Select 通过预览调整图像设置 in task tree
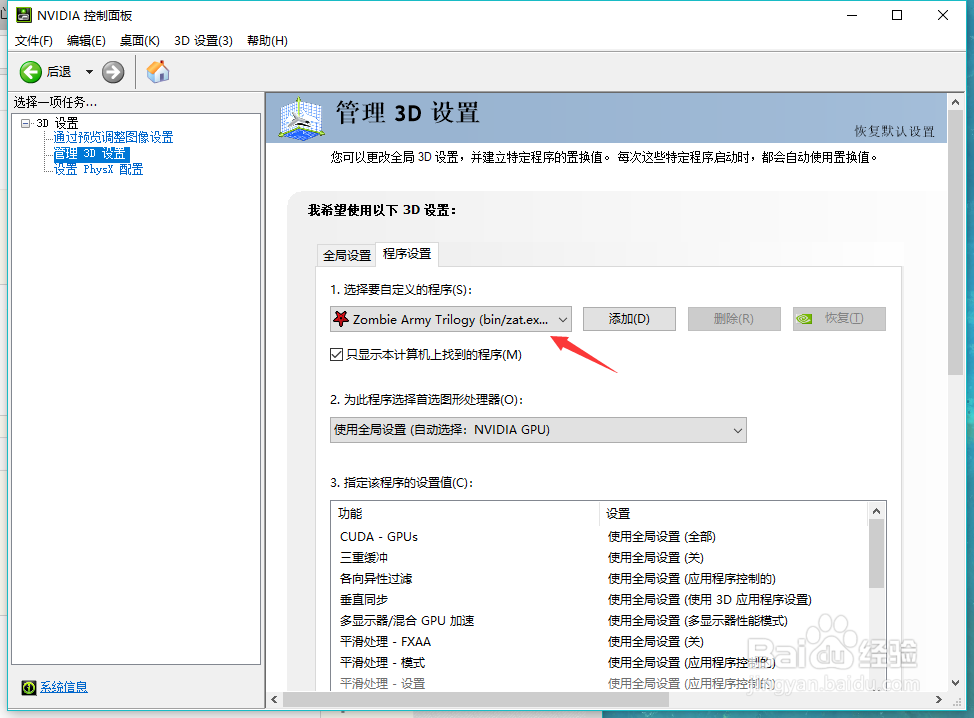This screenshot has height=718, width=974. [x=113, y=137]
